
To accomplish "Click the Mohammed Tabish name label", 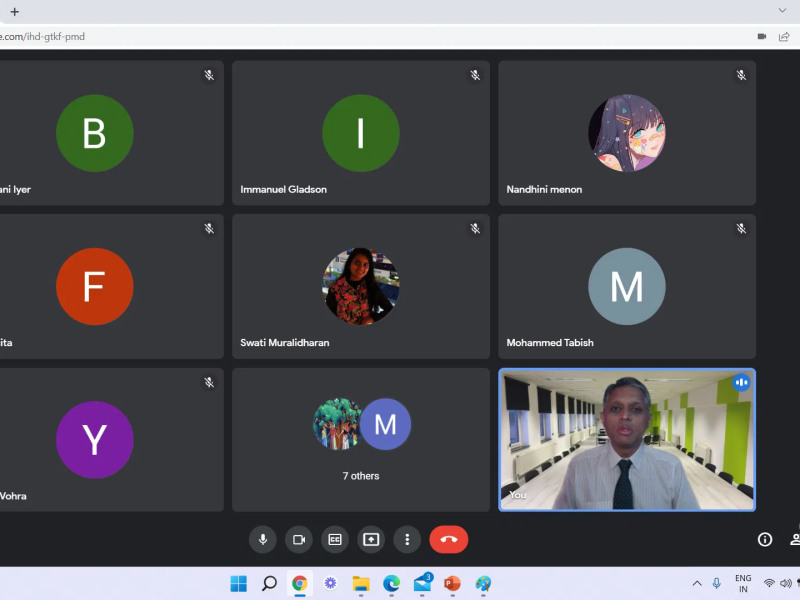I will tap(550, 342).
